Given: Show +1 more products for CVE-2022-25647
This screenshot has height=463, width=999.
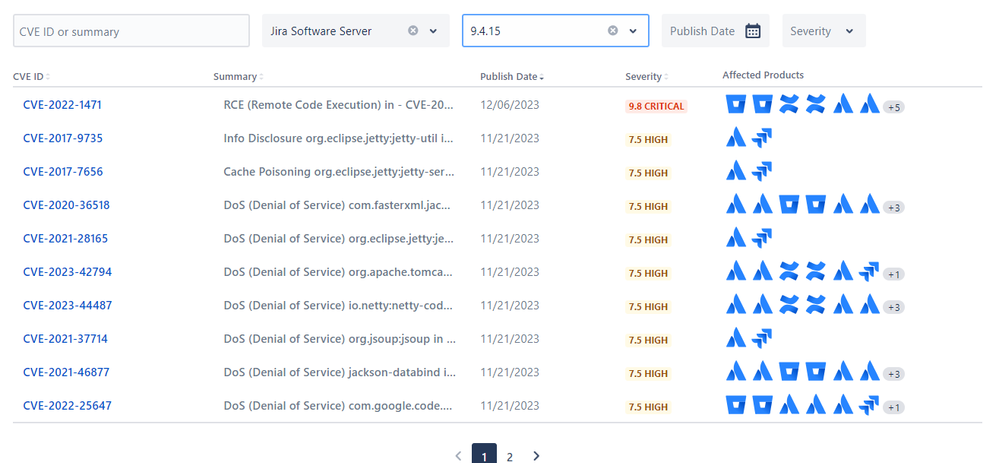Looking at the screenshot, I should coord(894,408).
